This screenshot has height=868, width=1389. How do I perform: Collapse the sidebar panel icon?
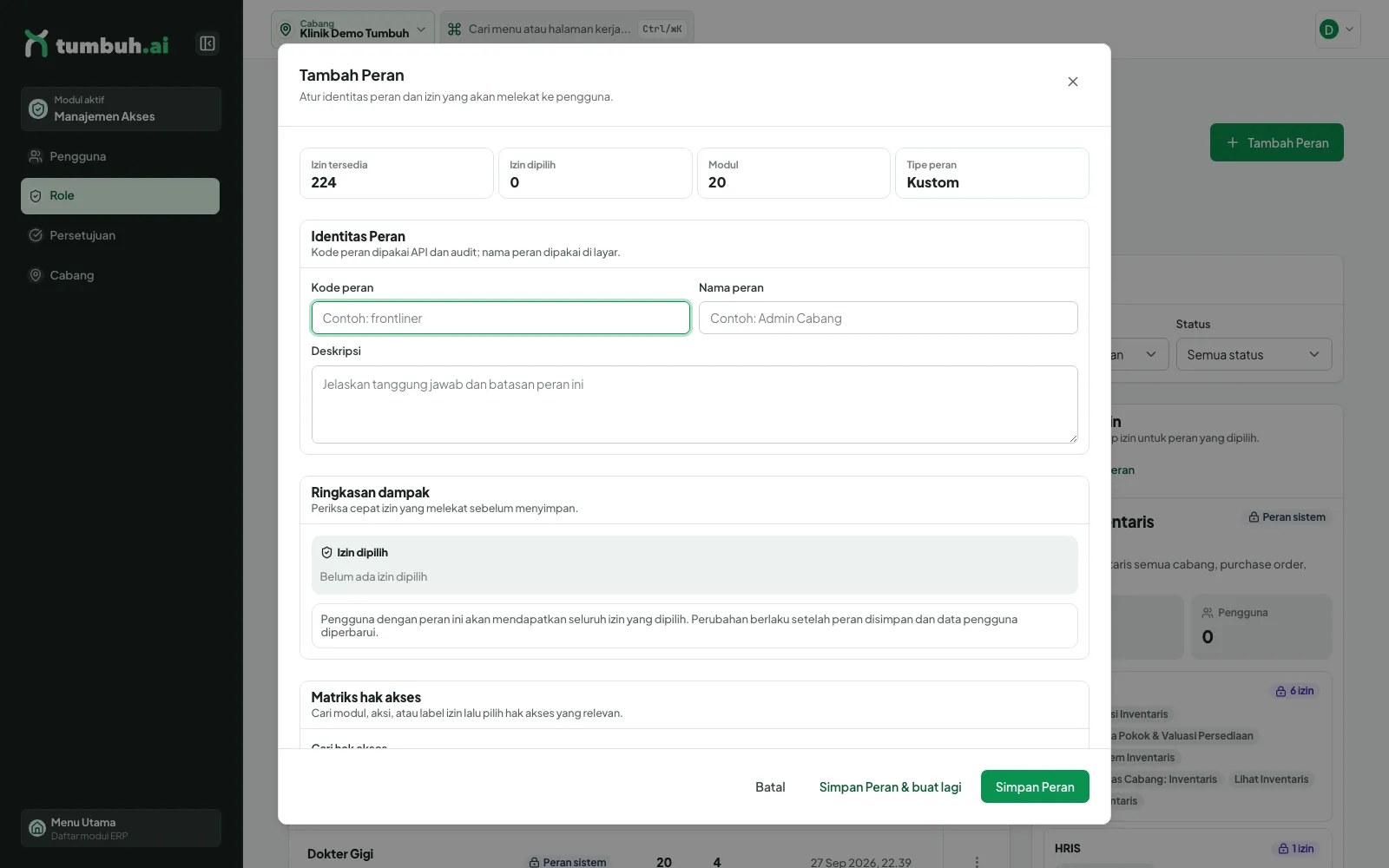(207, 43)
